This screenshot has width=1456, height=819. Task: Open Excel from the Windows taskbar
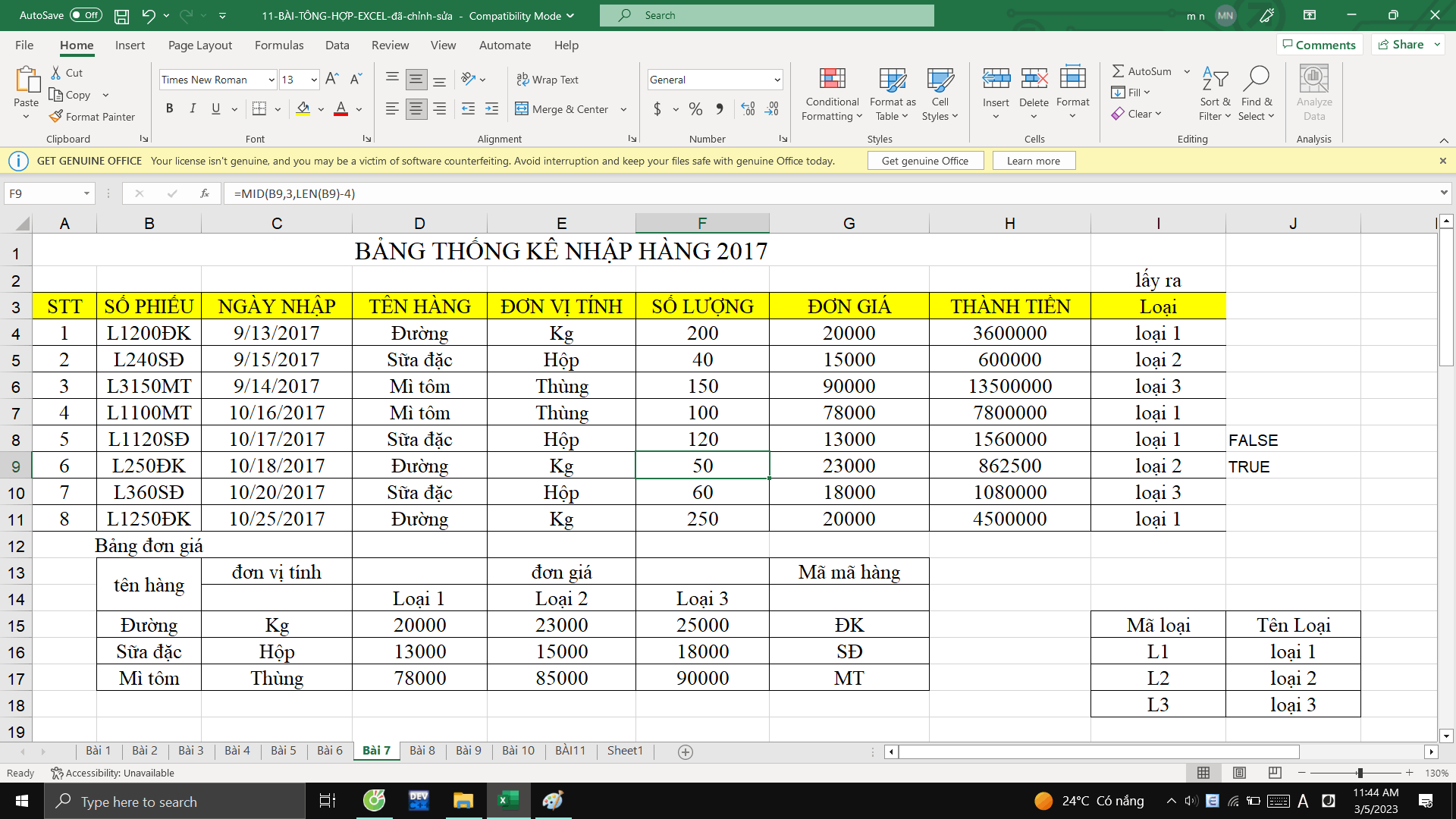(x=508, y=801)
